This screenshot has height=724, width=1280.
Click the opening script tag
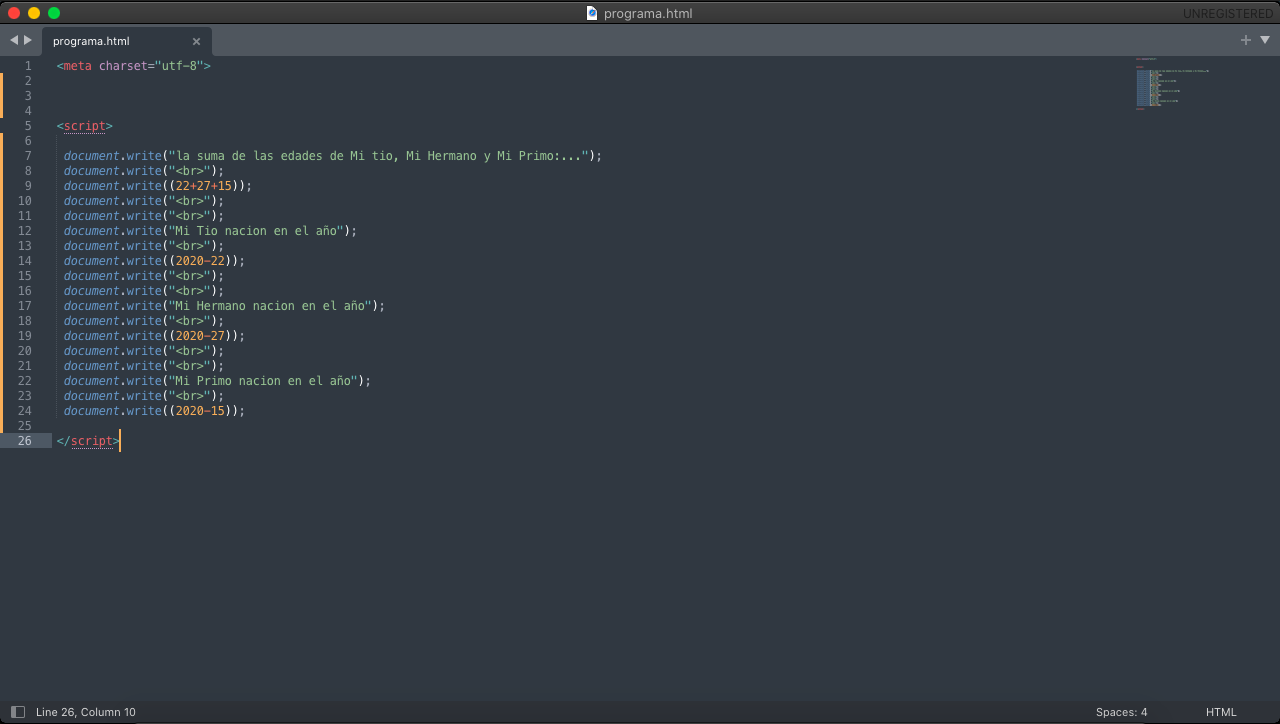point(85,126)
